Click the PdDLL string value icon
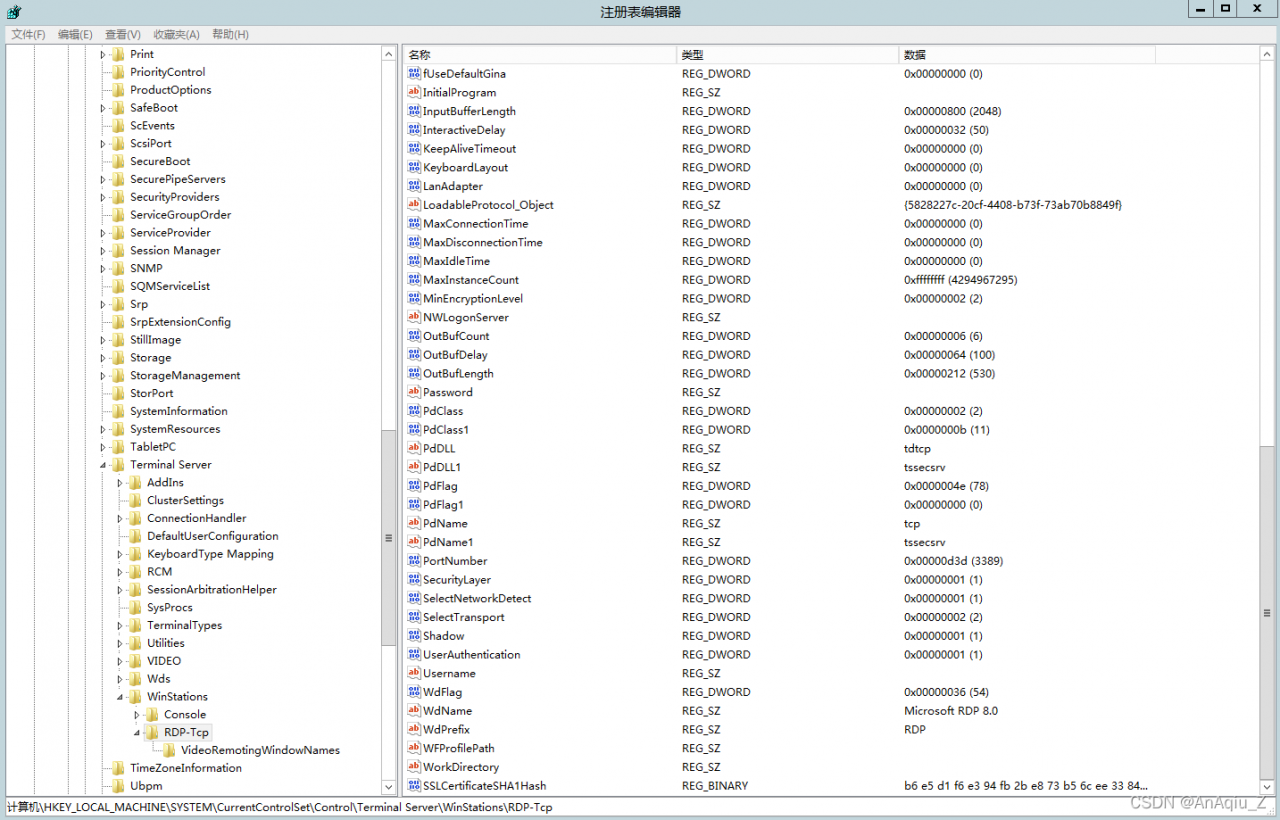The image size is (1280, 820). click(x=414, y=449)
